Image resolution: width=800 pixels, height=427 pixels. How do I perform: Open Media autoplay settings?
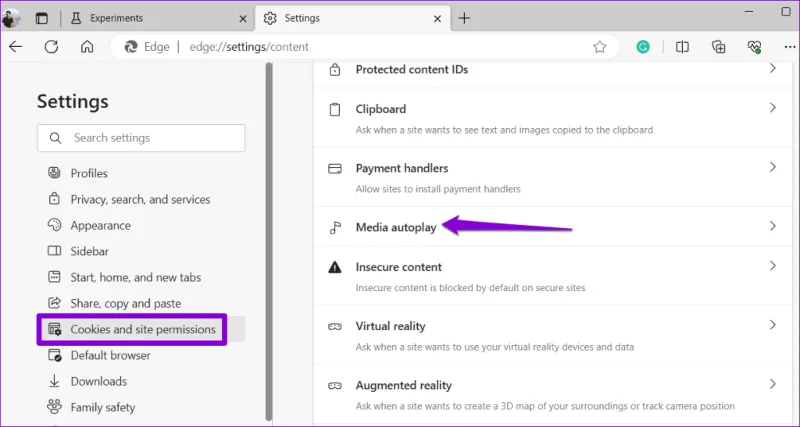coord(553,227)
